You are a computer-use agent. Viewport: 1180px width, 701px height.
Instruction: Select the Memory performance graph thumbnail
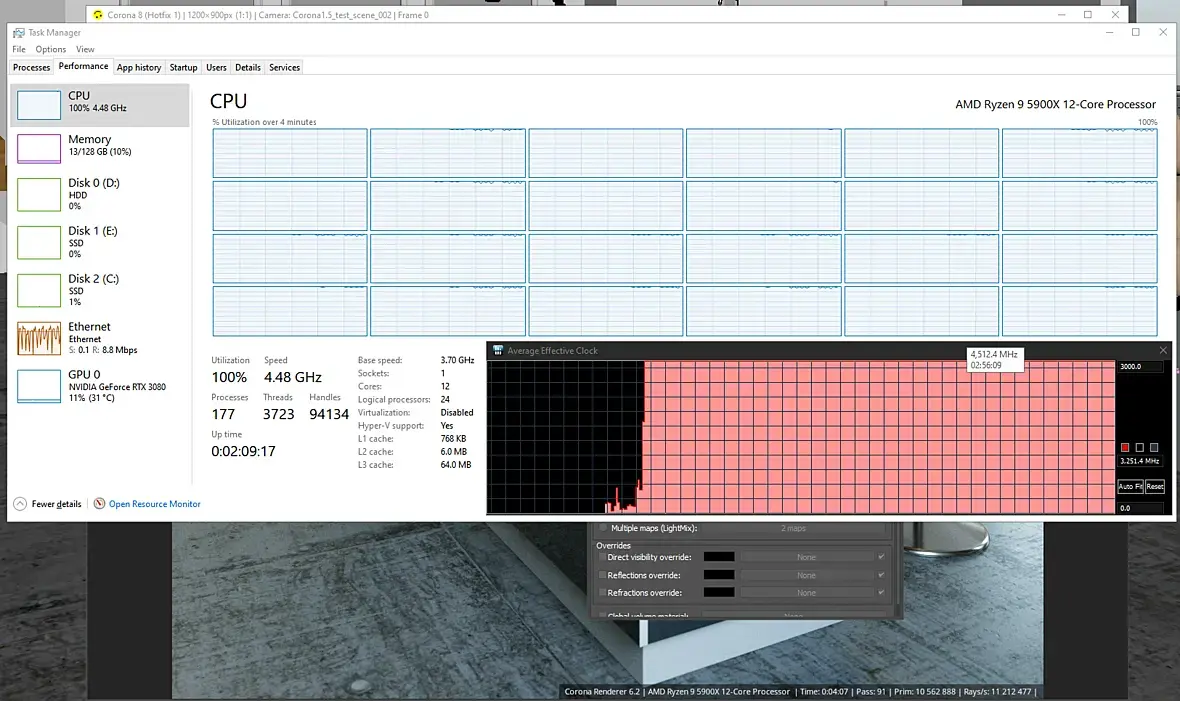coord(38,148)
